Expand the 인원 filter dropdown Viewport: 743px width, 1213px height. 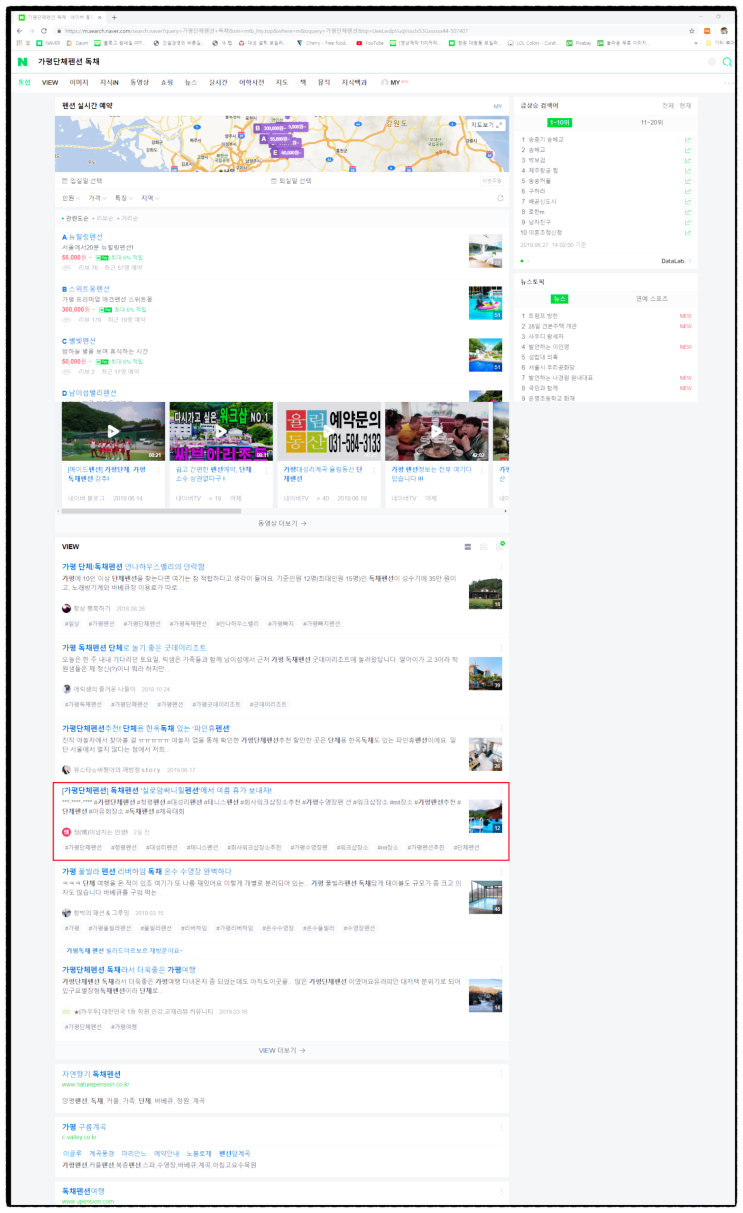[71, 198]
